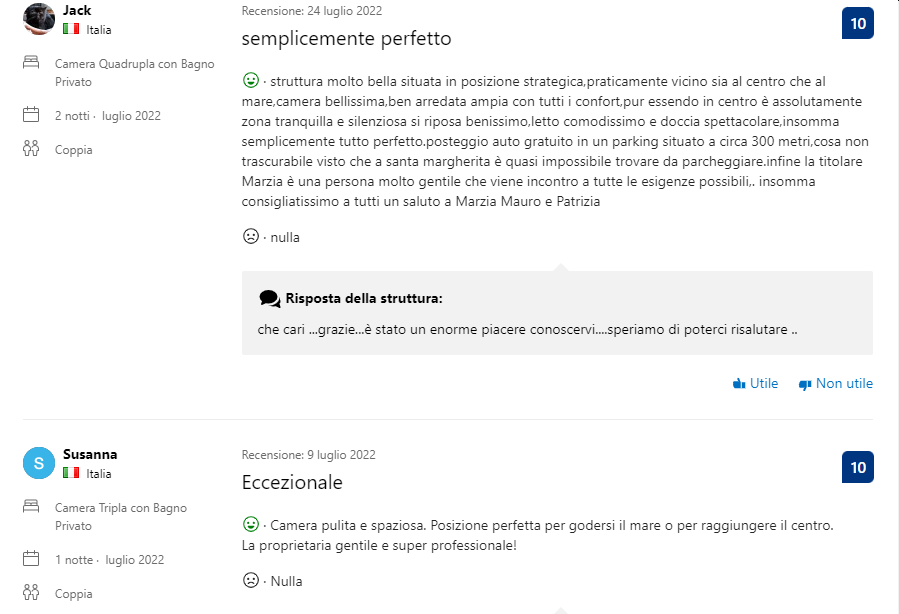Click the score 10 badge on Susanna's review
This screenshot has width=899, height=614.
(x=858, y=467)
